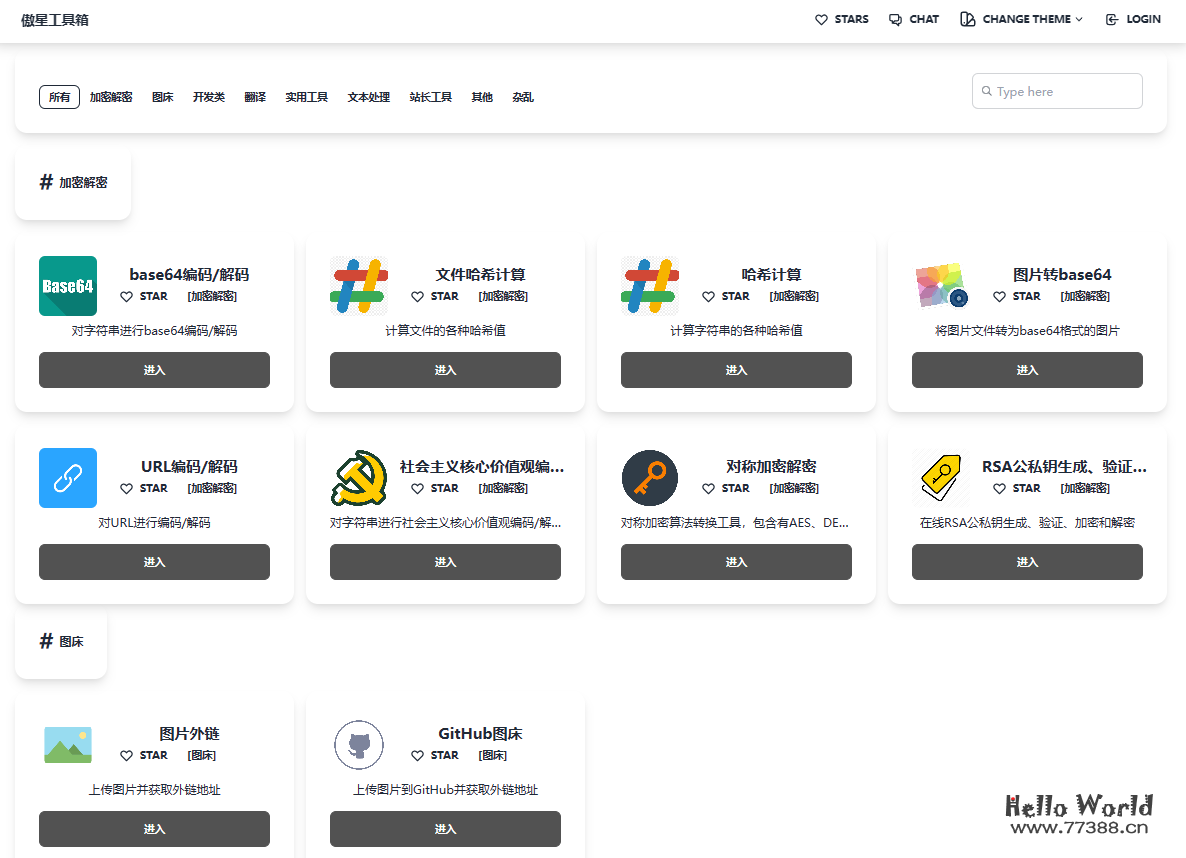Toggle the STAR heart on GitHub图床 card
Viewport: 1186px width, 858px height.
[417, 755]
